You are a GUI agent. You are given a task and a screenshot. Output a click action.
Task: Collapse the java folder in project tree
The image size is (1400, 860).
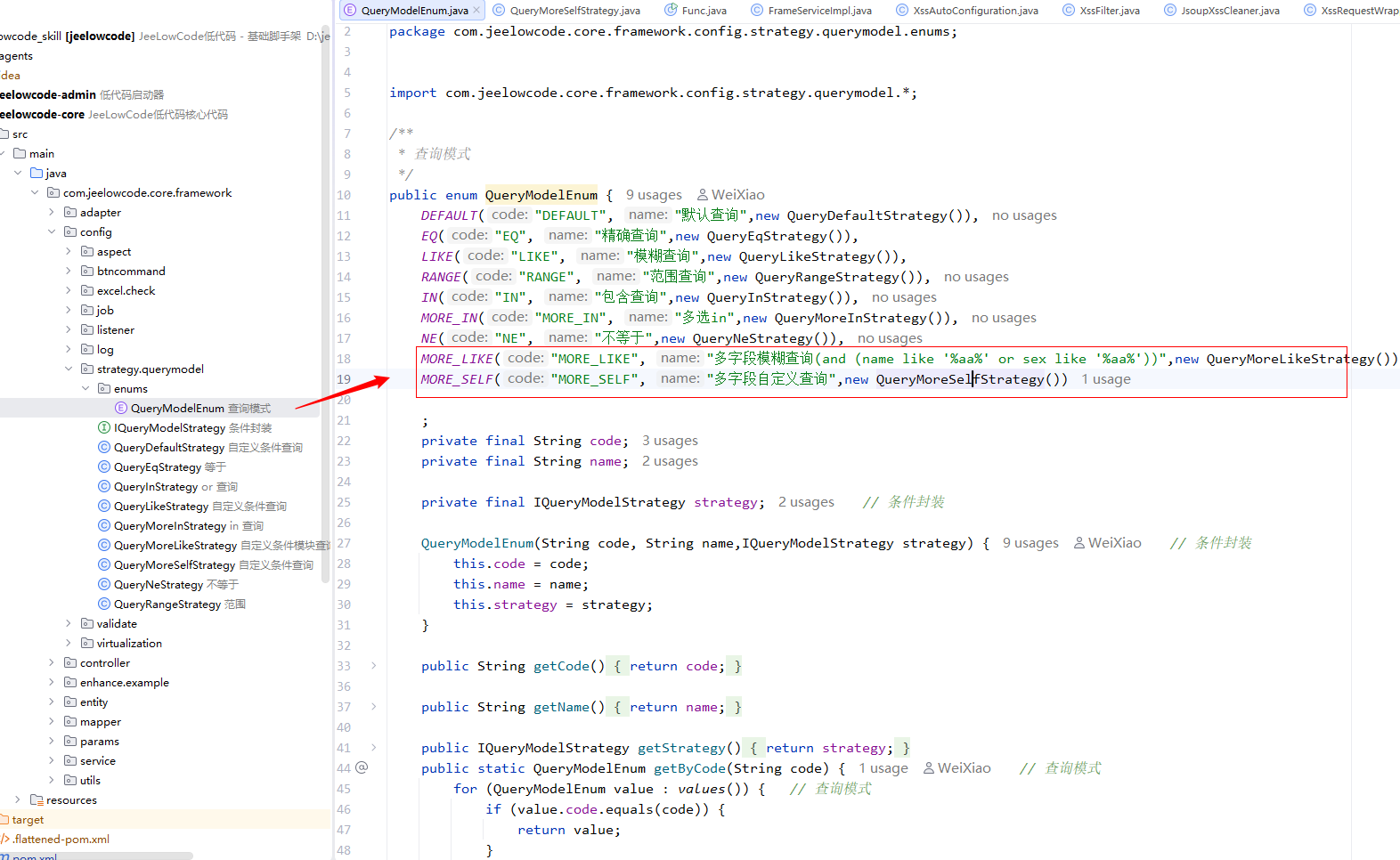pos(18,173)
